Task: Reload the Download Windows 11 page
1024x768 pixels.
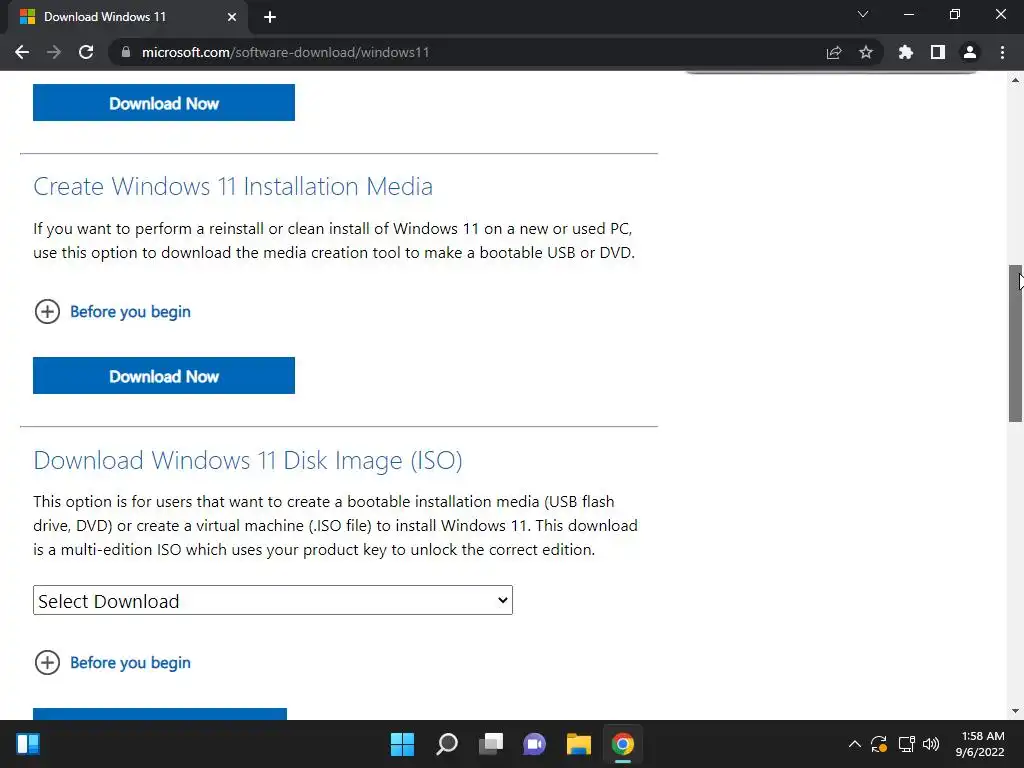Action: pos(86,52)
